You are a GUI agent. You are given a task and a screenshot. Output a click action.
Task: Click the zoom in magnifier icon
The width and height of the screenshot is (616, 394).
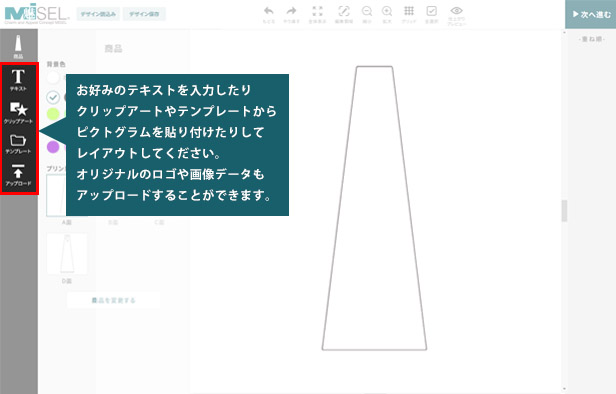pos(387,14)
